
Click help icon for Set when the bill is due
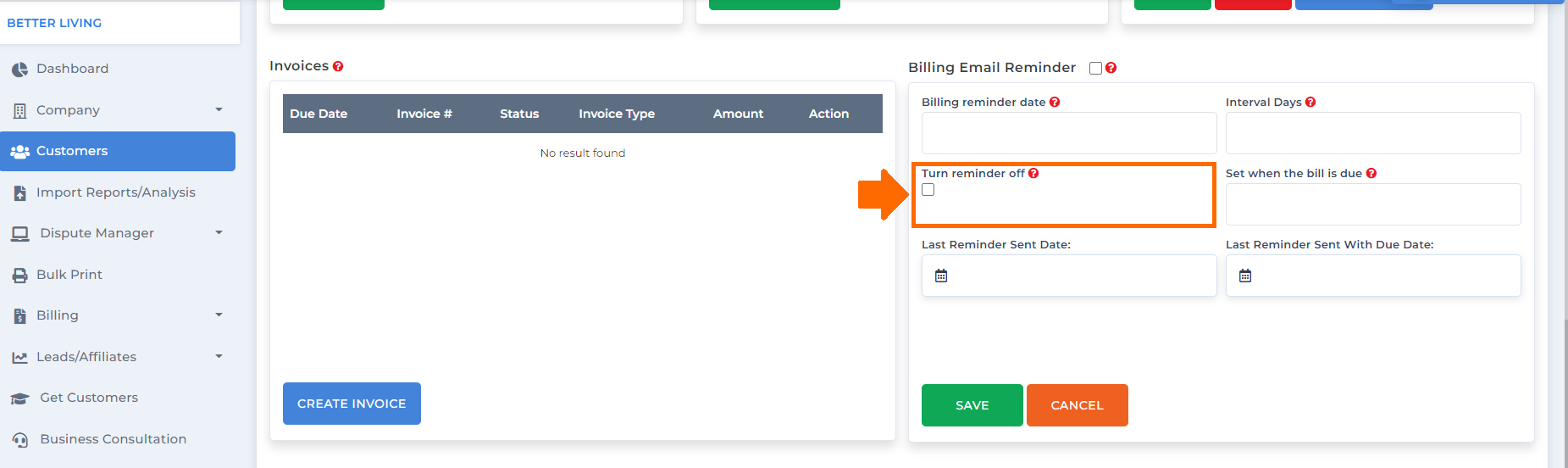click(x=1371, y=173)
